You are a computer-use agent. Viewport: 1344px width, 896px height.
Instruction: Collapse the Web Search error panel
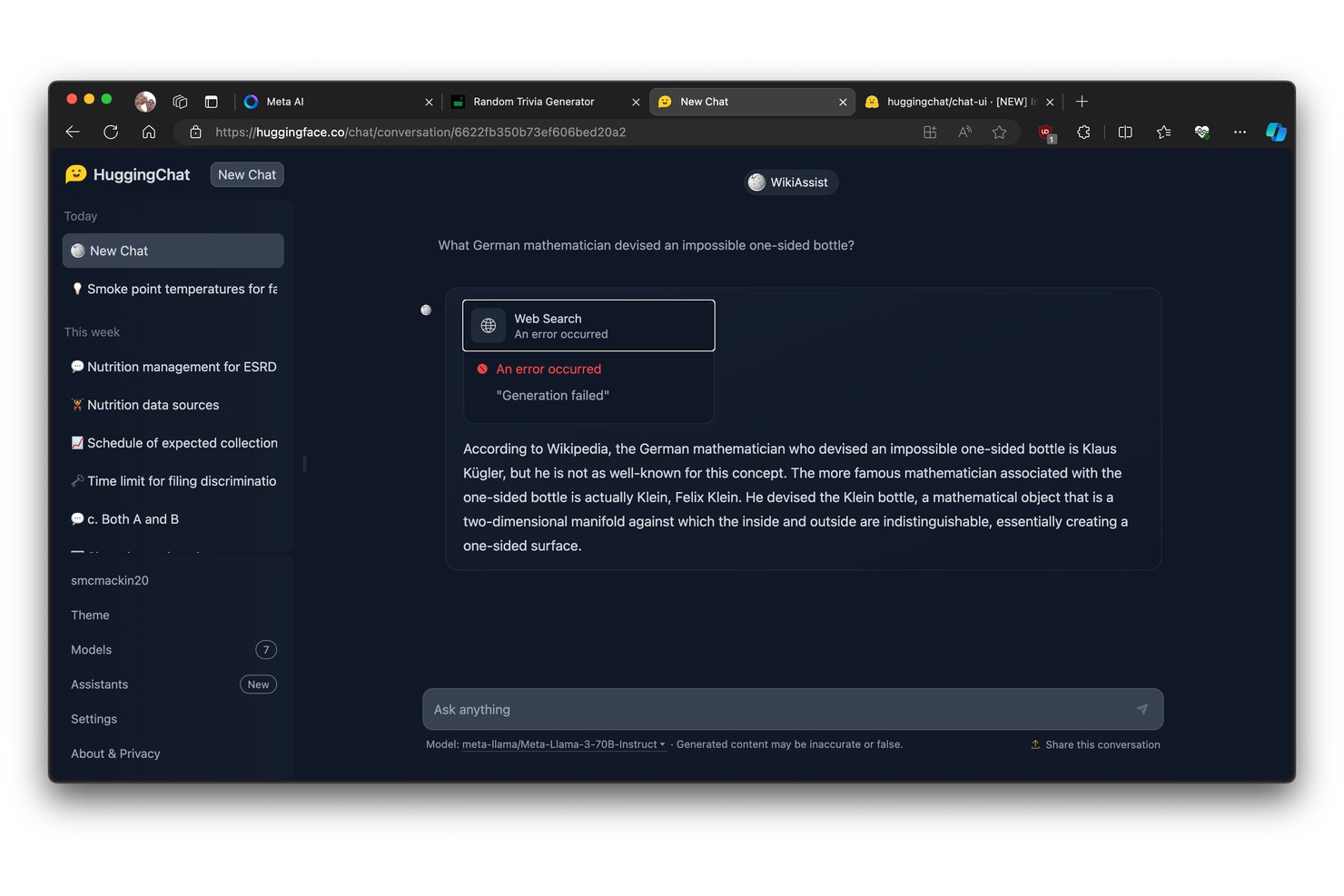(588, 325)
